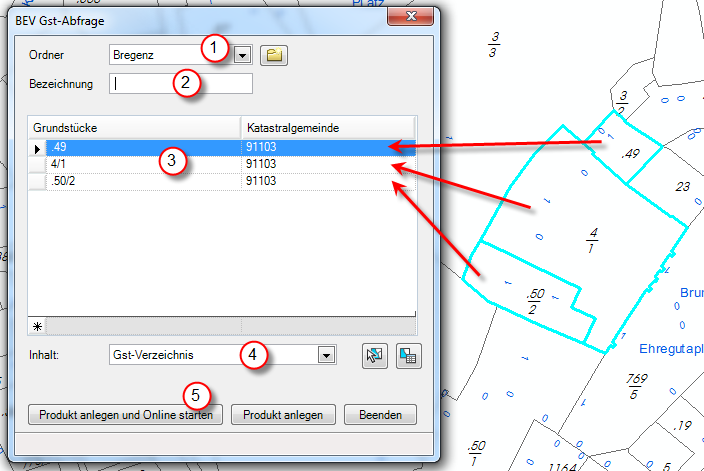The image size is (704, 471).
Task: Click the table list icon beside Inhalt
Action: pos(408,356)
